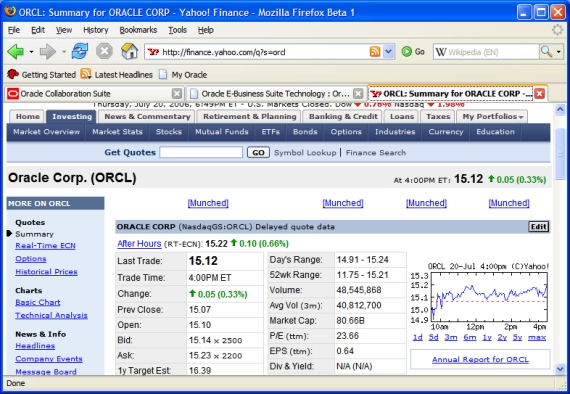
Task: Open the Historical Prices link
Action: tap(46, 272)
